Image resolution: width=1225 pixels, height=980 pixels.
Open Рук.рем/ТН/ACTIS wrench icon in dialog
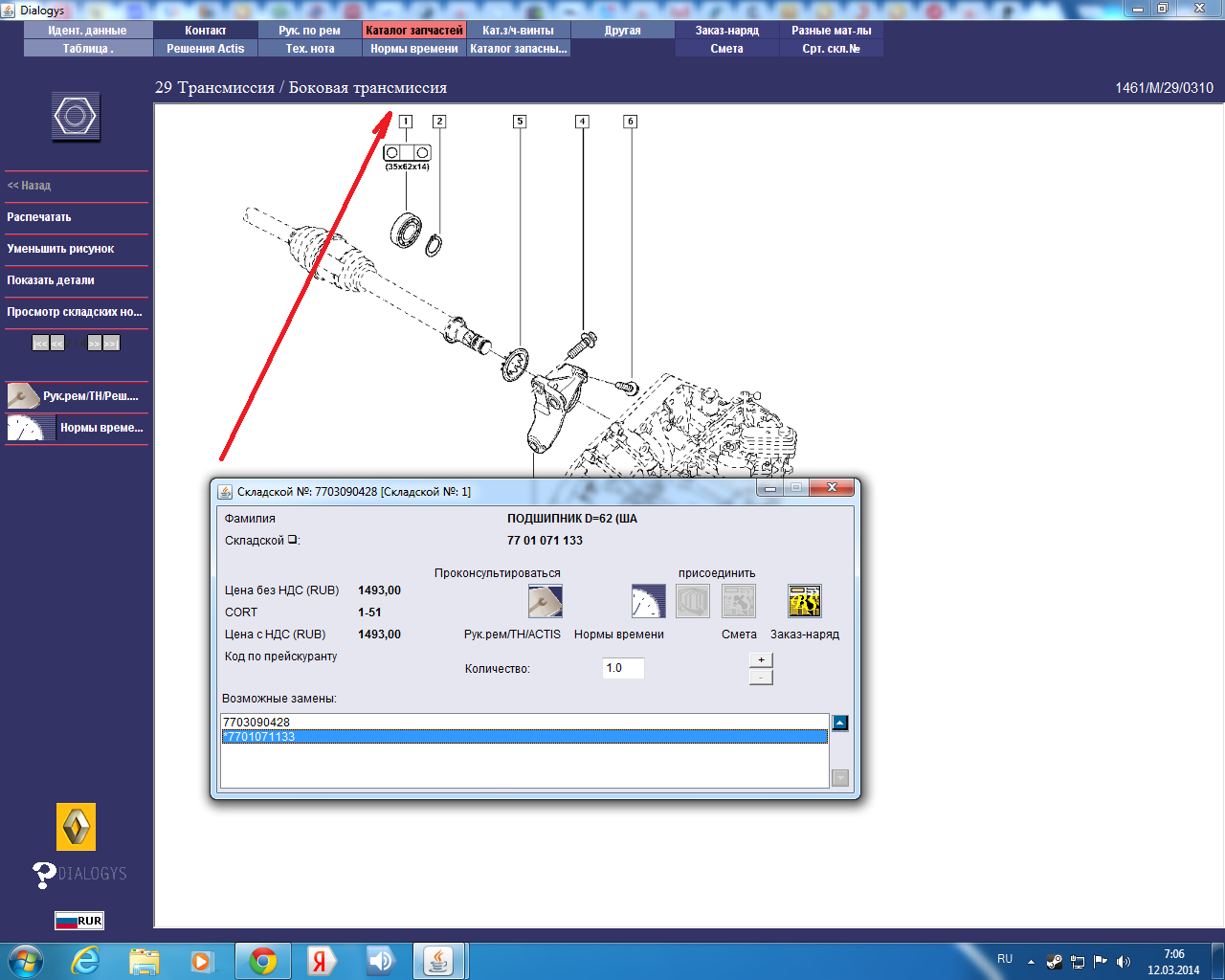tap(546, 601)
